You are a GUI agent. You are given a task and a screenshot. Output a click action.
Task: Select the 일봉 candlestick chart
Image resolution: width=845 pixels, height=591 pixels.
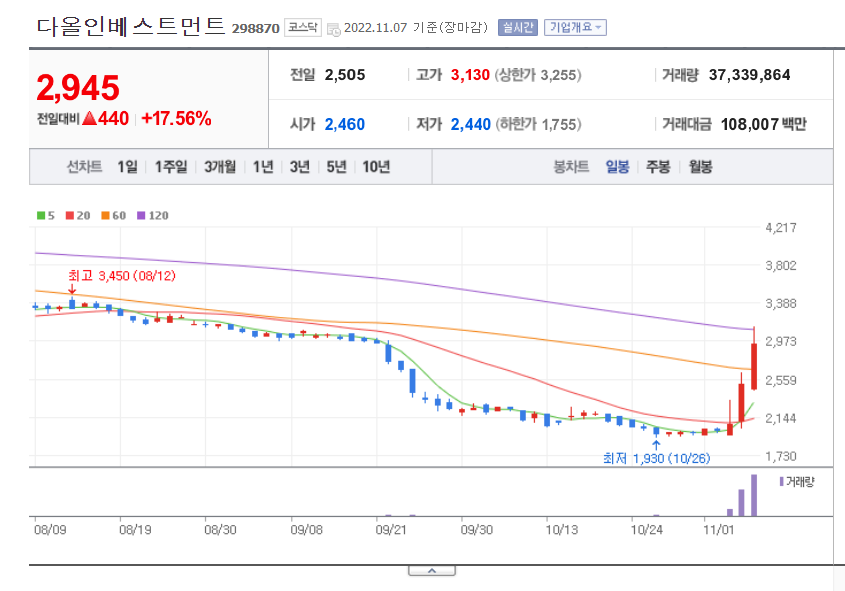point(617,167)
